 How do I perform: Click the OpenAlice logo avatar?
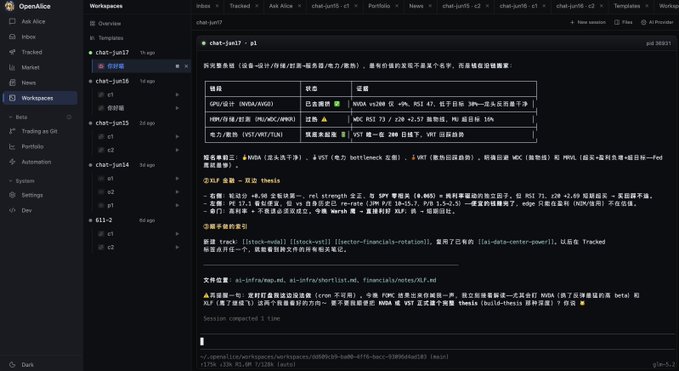[x=10, y=6]
